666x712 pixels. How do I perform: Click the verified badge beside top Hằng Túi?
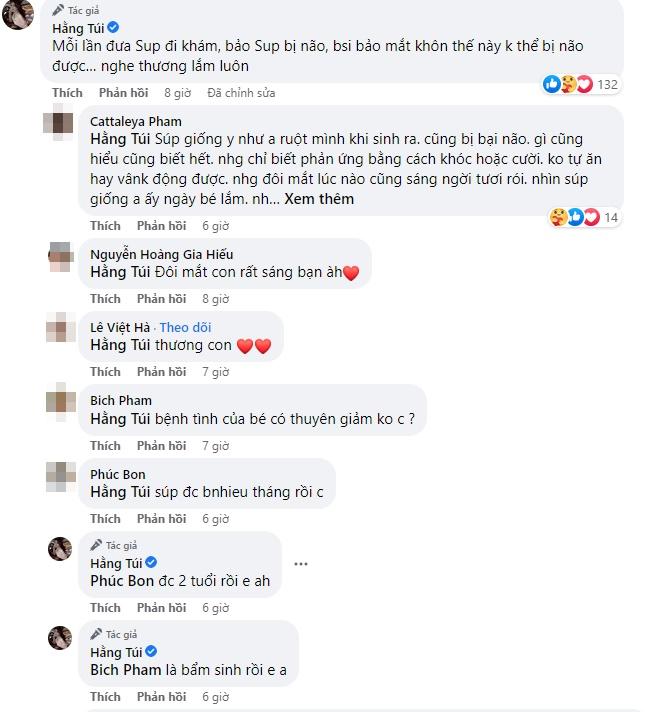point(114,28)
